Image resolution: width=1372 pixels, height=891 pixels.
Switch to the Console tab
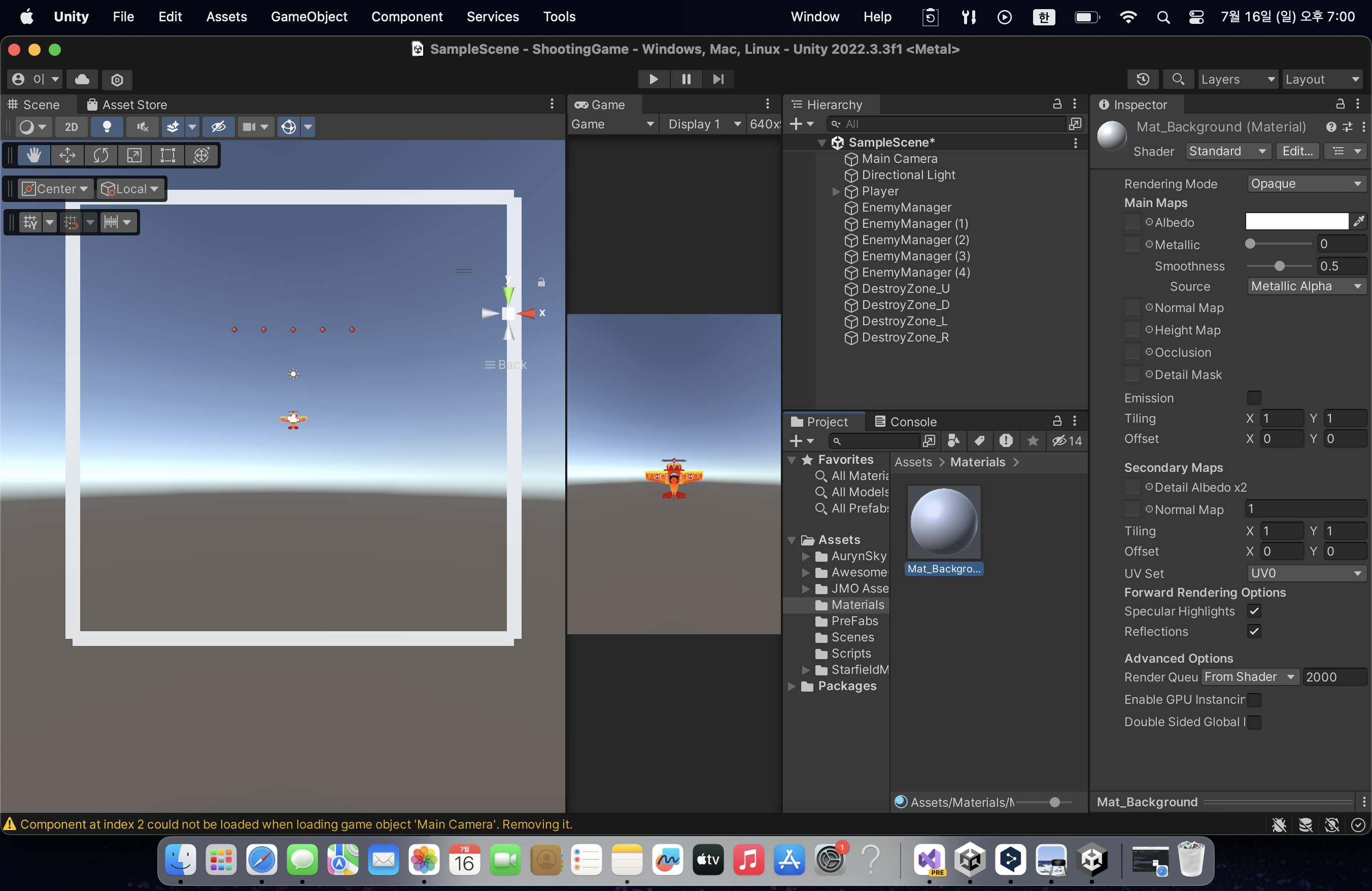[906, 422]
